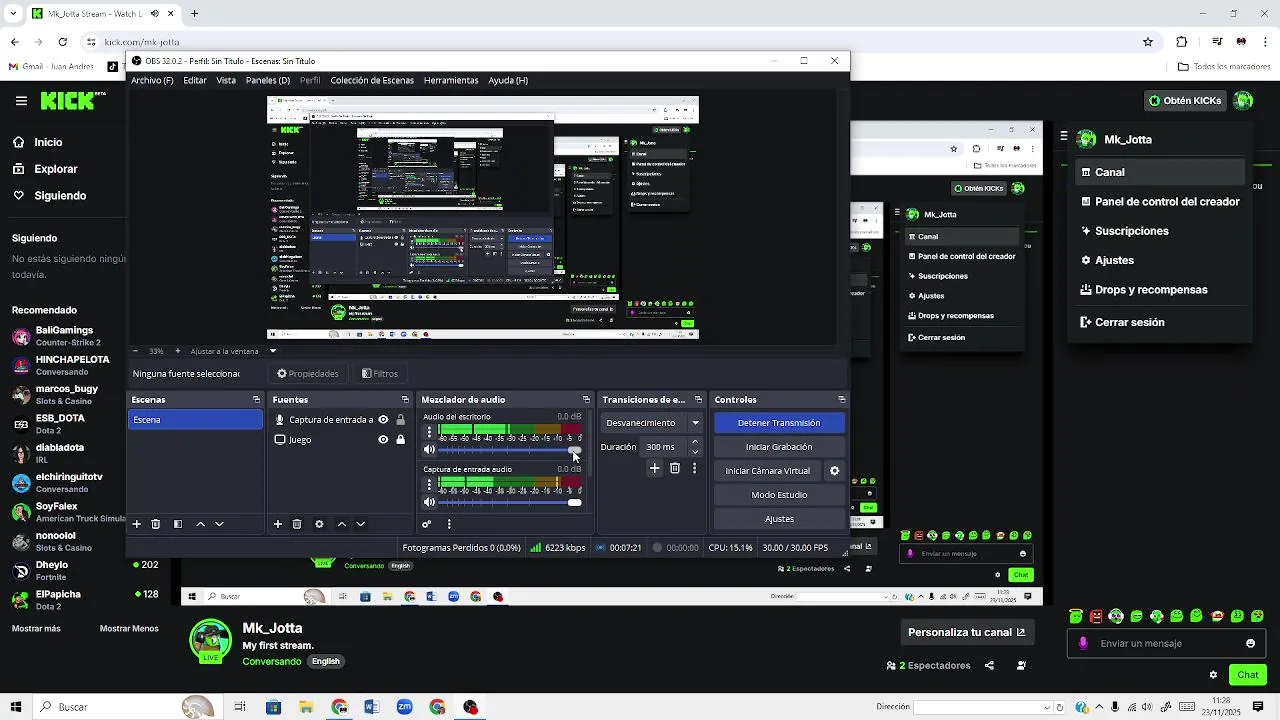This screenshot has height=720, width=1280.
Task: Add a new source in the Fuentes panel
Action: (278, 524)
